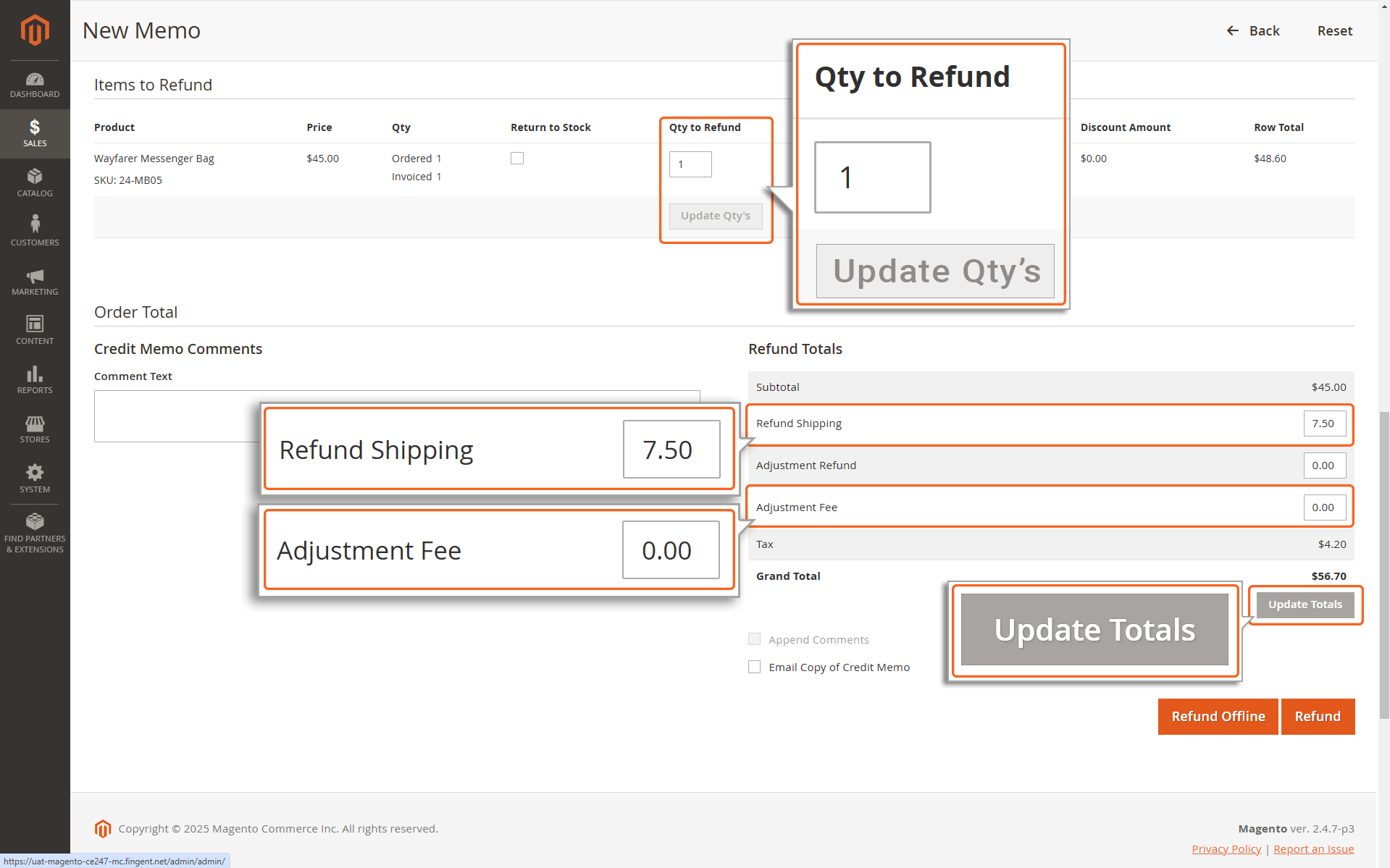
Task: Click the Refund Shipping amount field
Action: pos(1324,424)
